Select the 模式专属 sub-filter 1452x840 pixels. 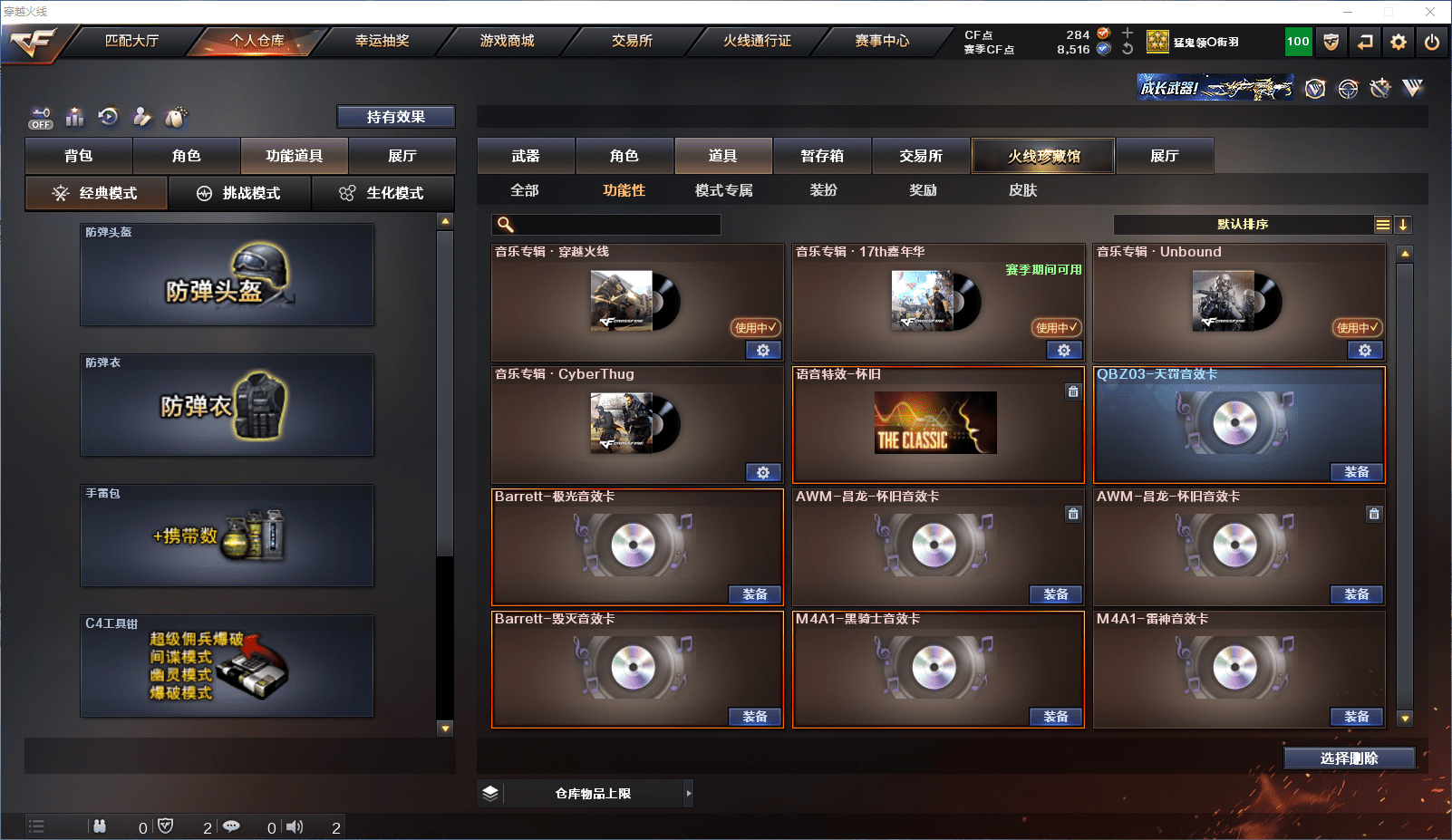pyautogui.click(x=724, y=190)
